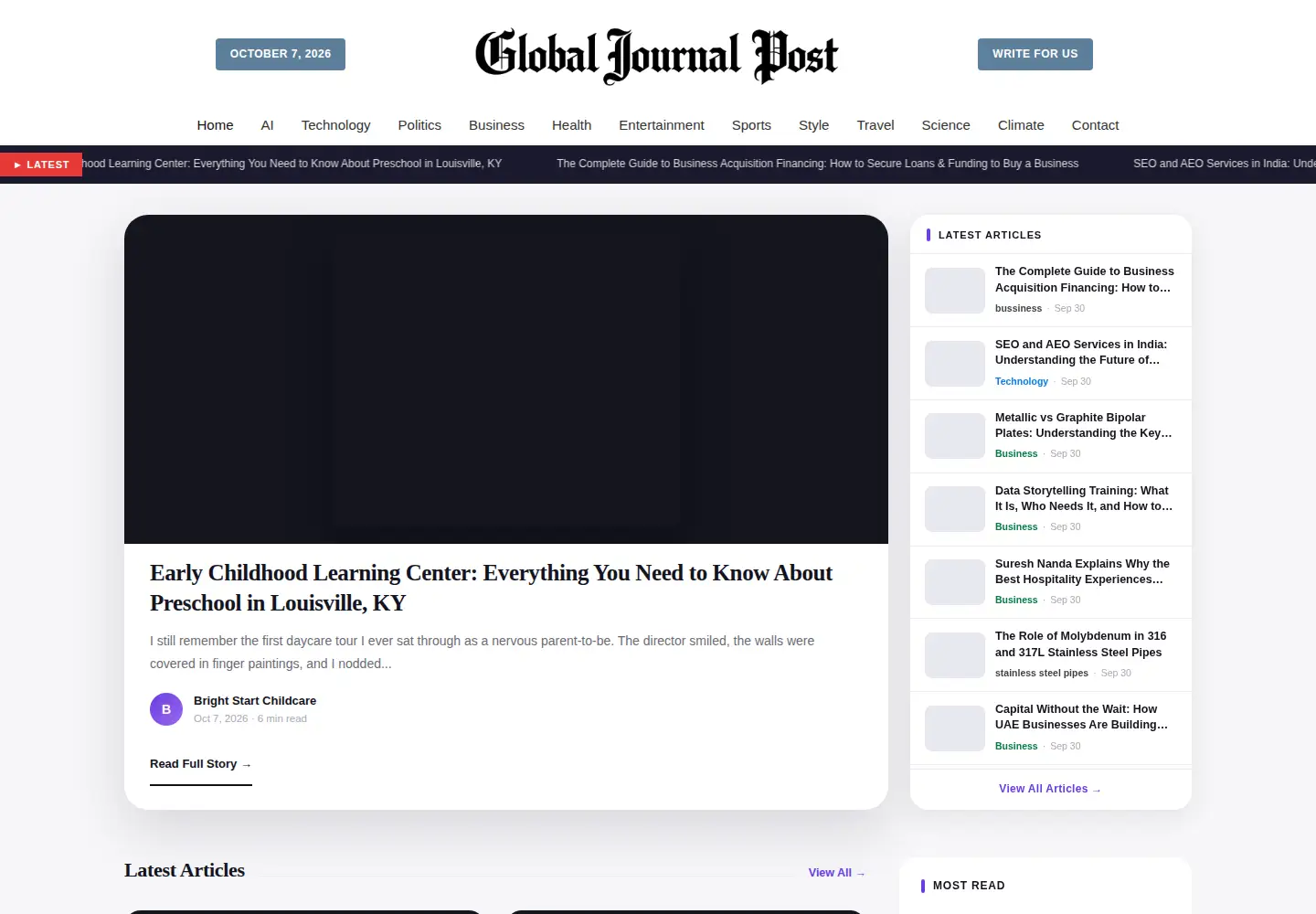Go to the AI section
This screenshot has height=914, width=1316.
[267, 125]
